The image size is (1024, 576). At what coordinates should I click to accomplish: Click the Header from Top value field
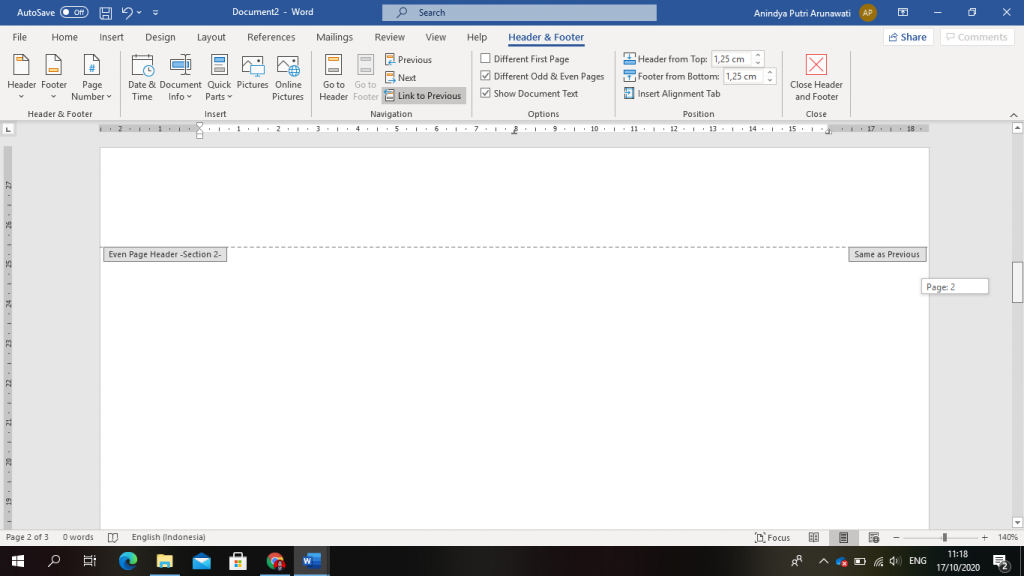point(731,59)
